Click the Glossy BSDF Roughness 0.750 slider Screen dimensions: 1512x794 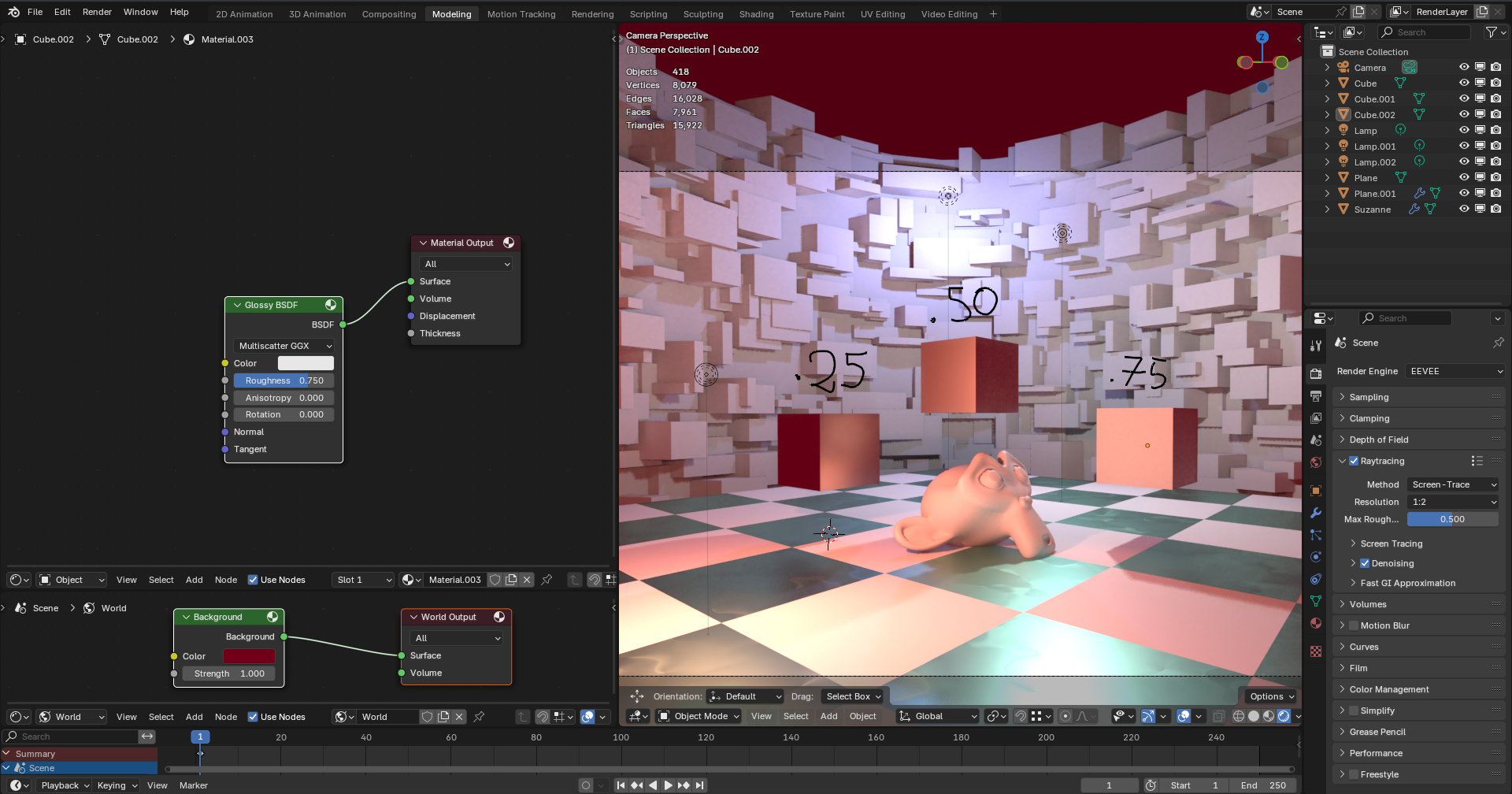pos(283,380)
